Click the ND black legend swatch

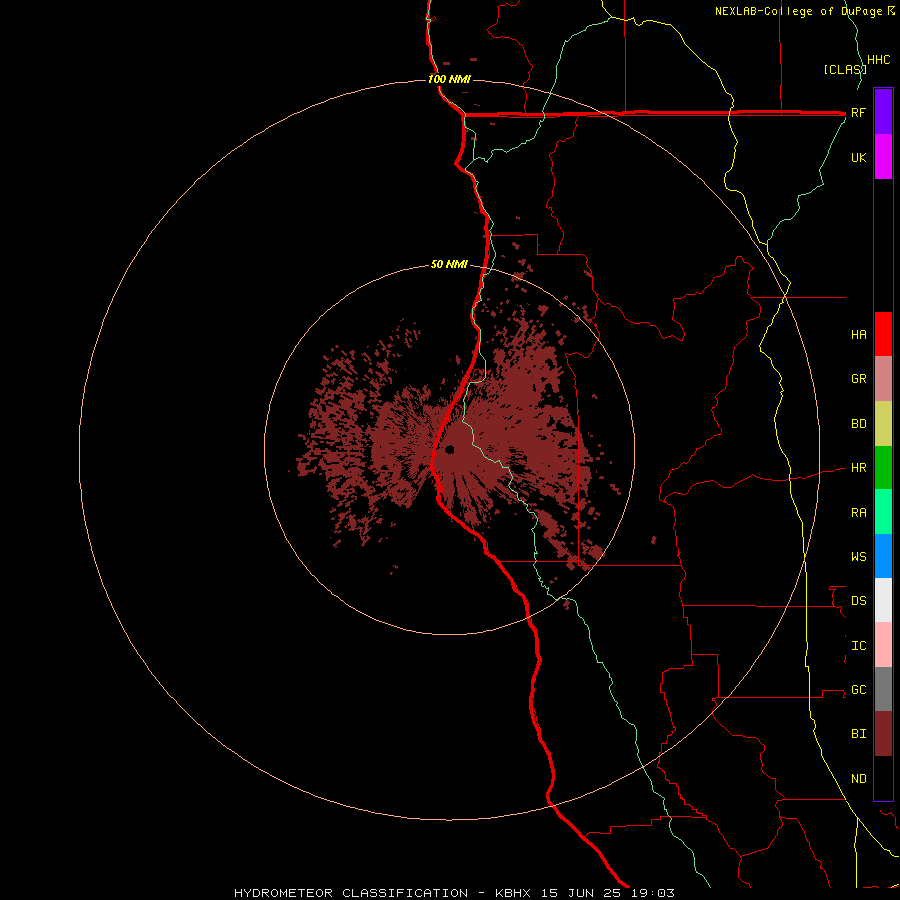(883, 778)
